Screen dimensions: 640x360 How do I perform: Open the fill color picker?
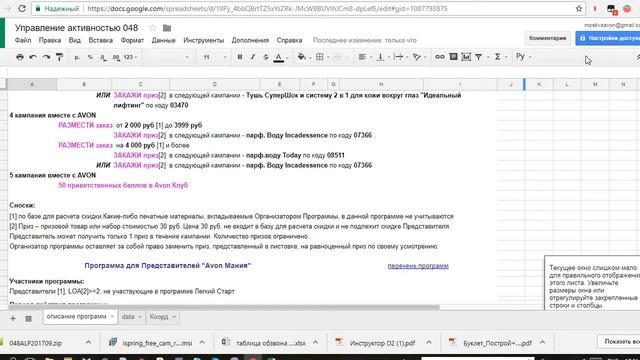coord(304,57)
